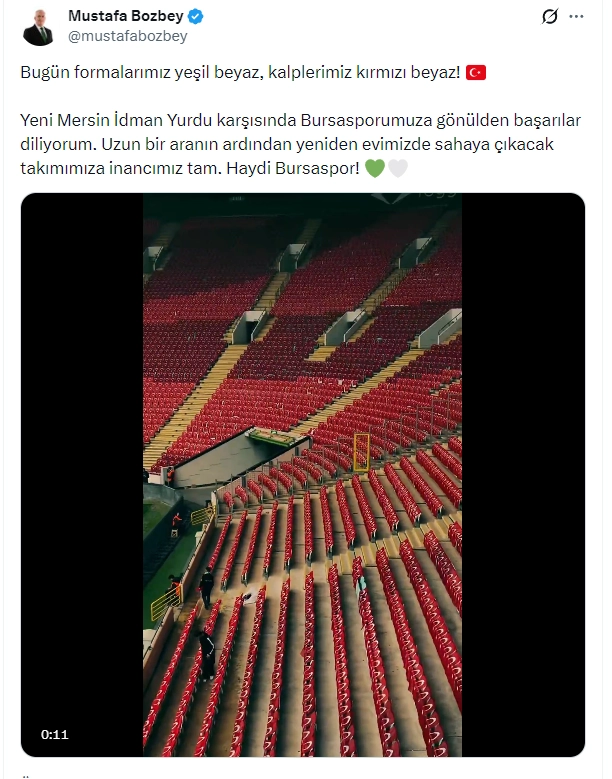This screenshot has width=612, height=779.
Task: Click the yellow gate frame in video
Action: 361,452
